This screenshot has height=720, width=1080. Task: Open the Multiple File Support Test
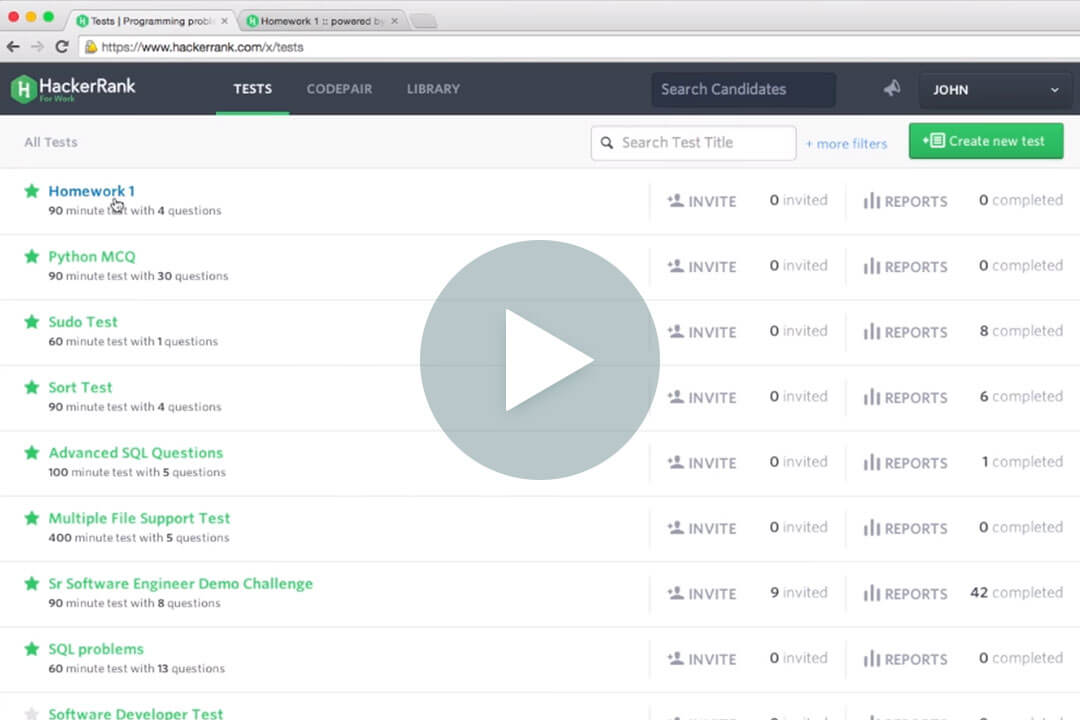click(139, 518)
